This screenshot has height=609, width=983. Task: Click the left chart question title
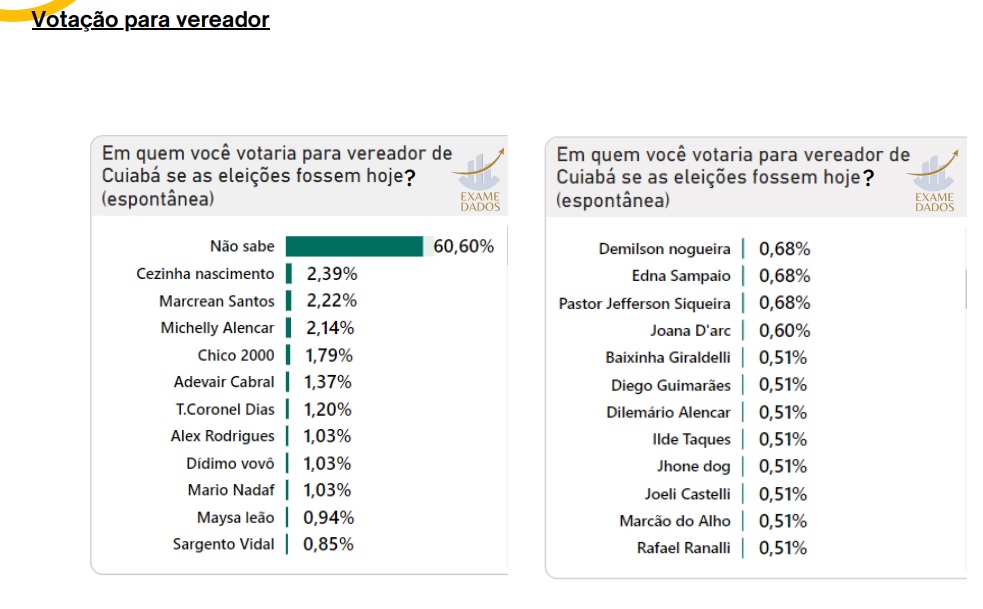276,176
